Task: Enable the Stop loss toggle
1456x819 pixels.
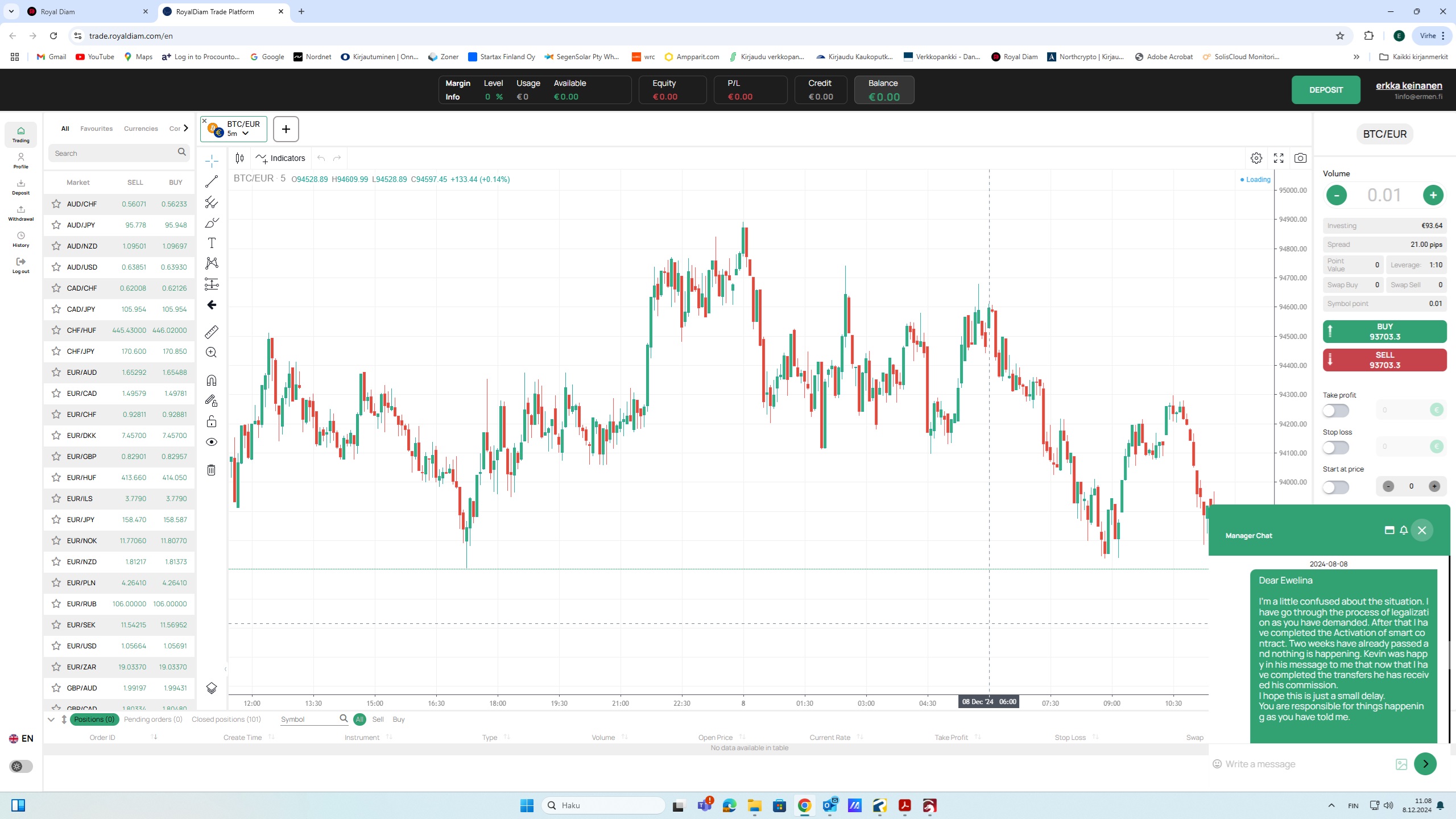Action: (1335, 448)
